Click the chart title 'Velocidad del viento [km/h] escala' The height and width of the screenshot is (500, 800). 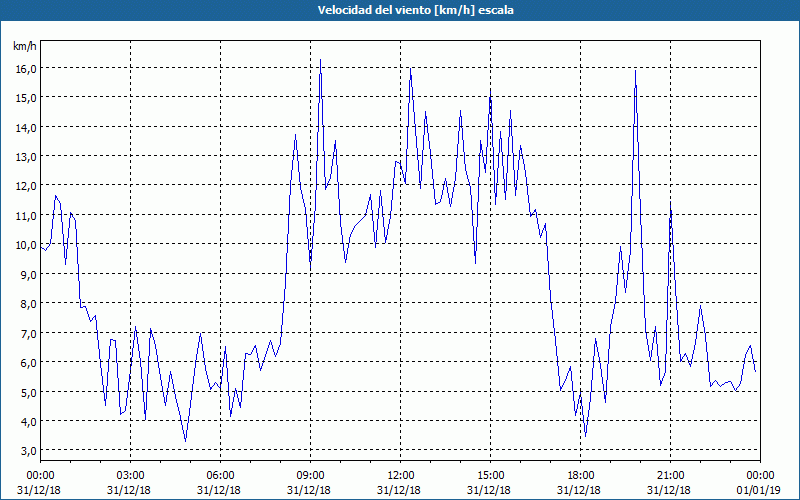point(415,10)
